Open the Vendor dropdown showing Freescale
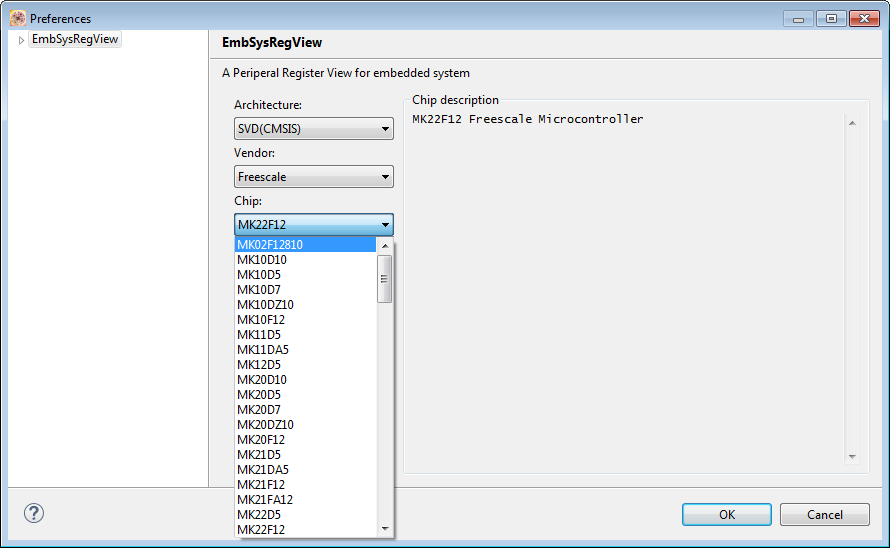The height and width of the screenshot is (548, 890). tap(314, 177)
